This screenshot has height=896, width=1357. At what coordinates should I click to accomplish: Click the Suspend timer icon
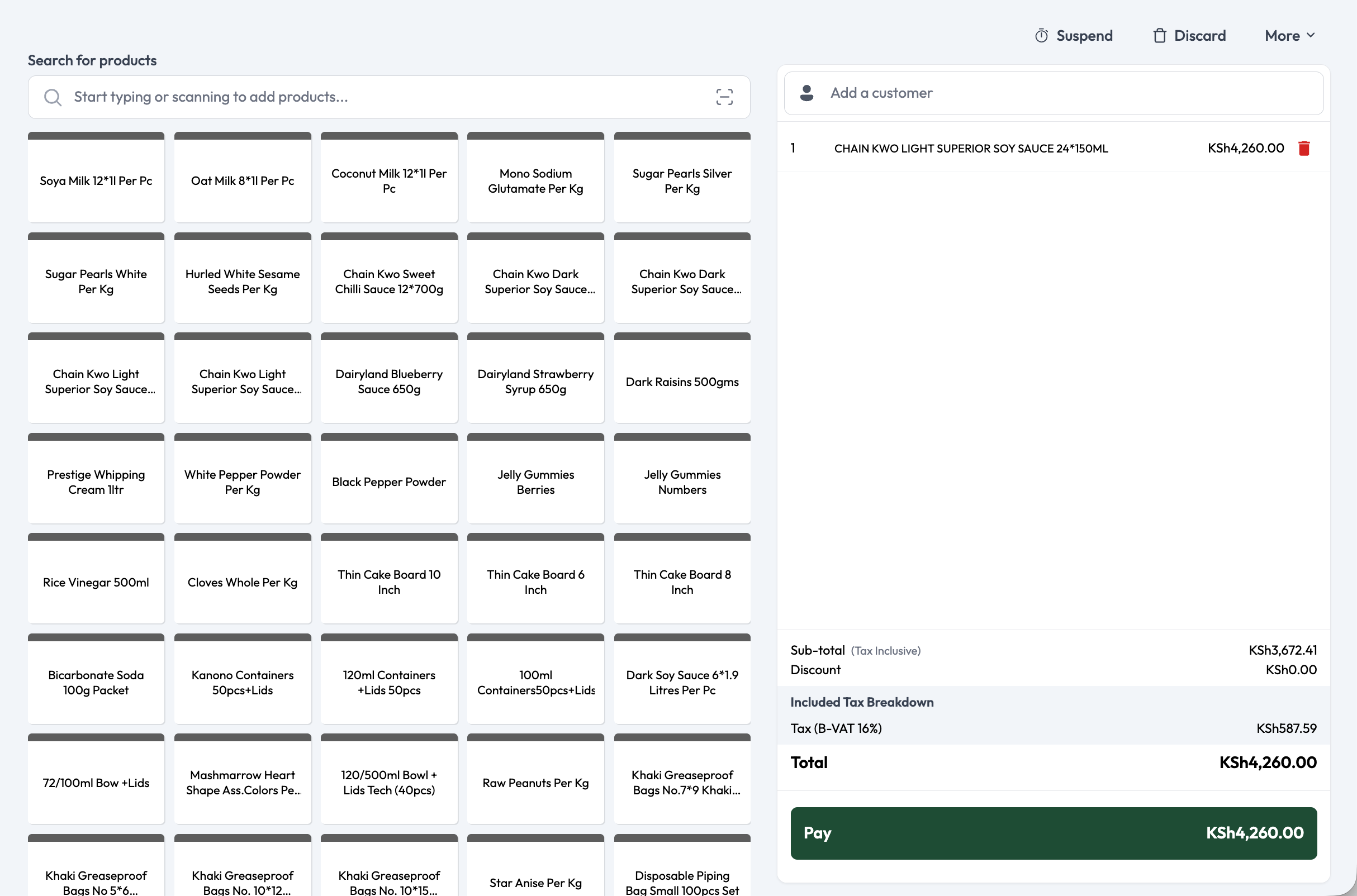1041,36
